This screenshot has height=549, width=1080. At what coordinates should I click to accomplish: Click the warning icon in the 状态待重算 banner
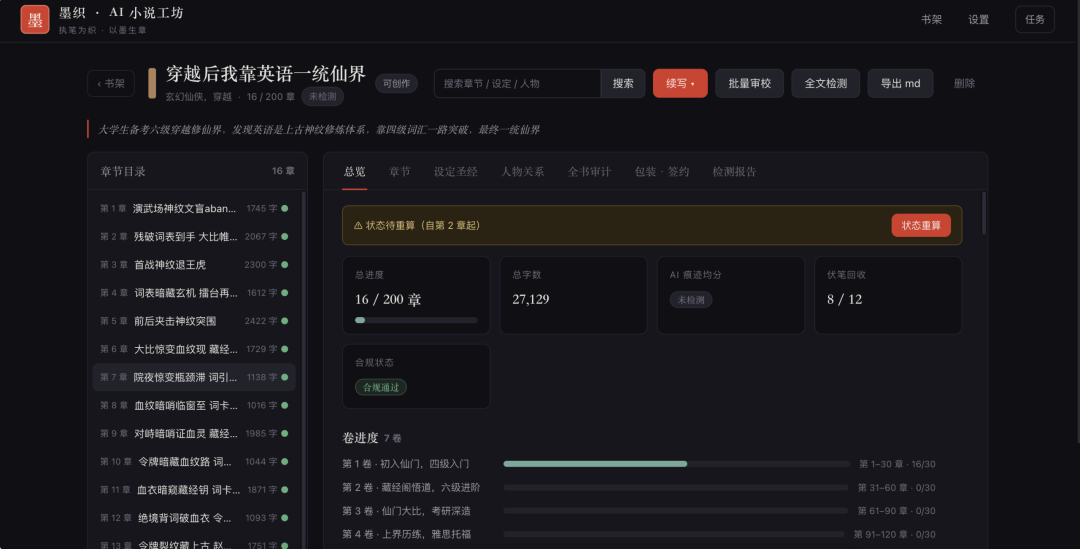[358, 225]
